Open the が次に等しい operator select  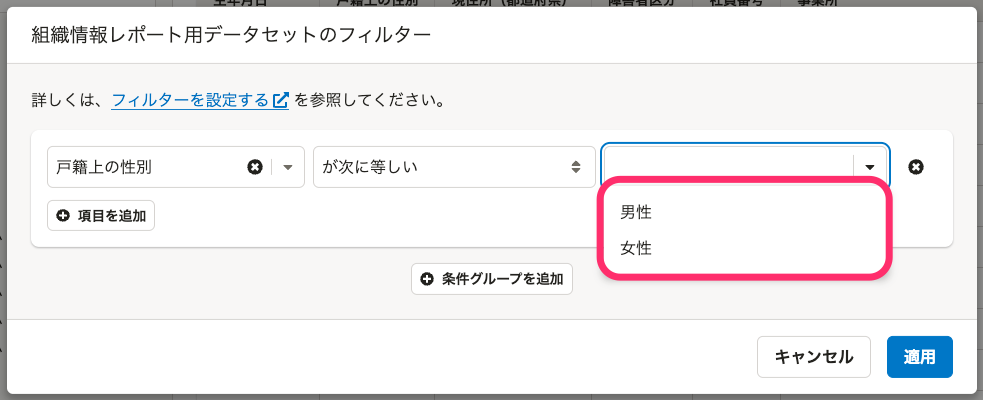click(454, 167)
